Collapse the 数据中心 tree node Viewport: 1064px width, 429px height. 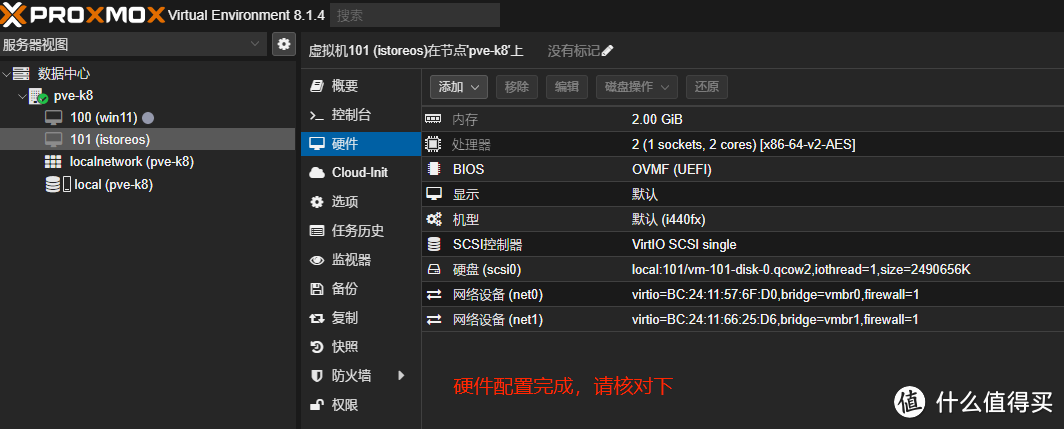pyautogui.click(x=6, y=73)
